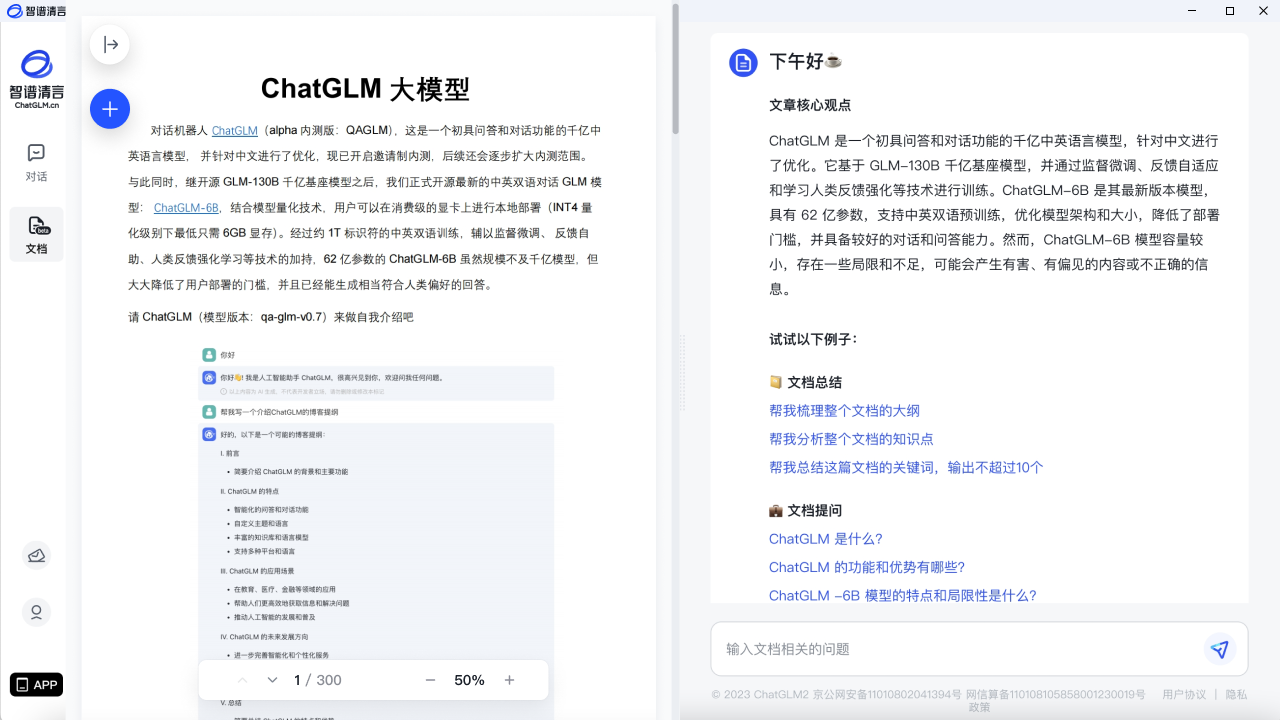Click the blue plus upload icon

[110, 108]
